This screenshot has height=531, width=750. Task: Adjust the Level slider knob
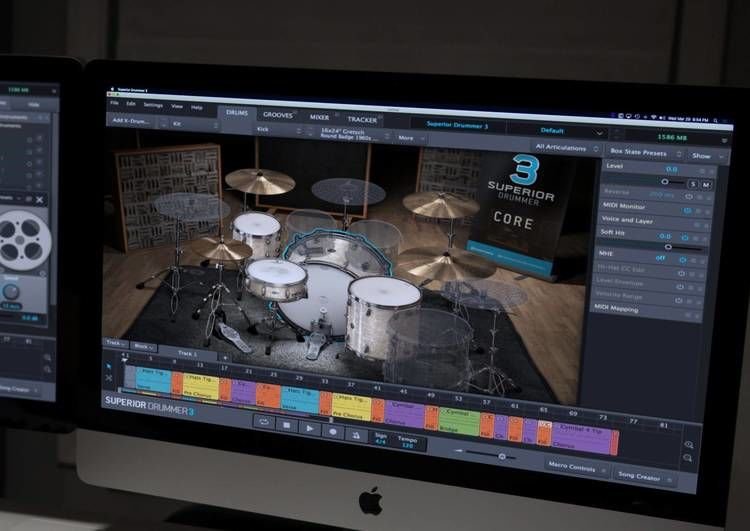click(x=664, y=182)
